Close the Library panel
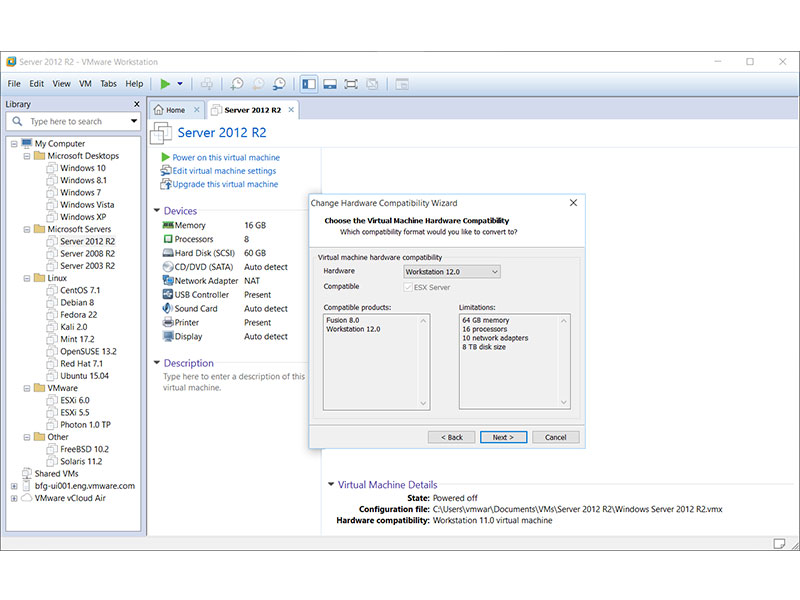The width and height of the screenshot is (800, 600). 136,104
